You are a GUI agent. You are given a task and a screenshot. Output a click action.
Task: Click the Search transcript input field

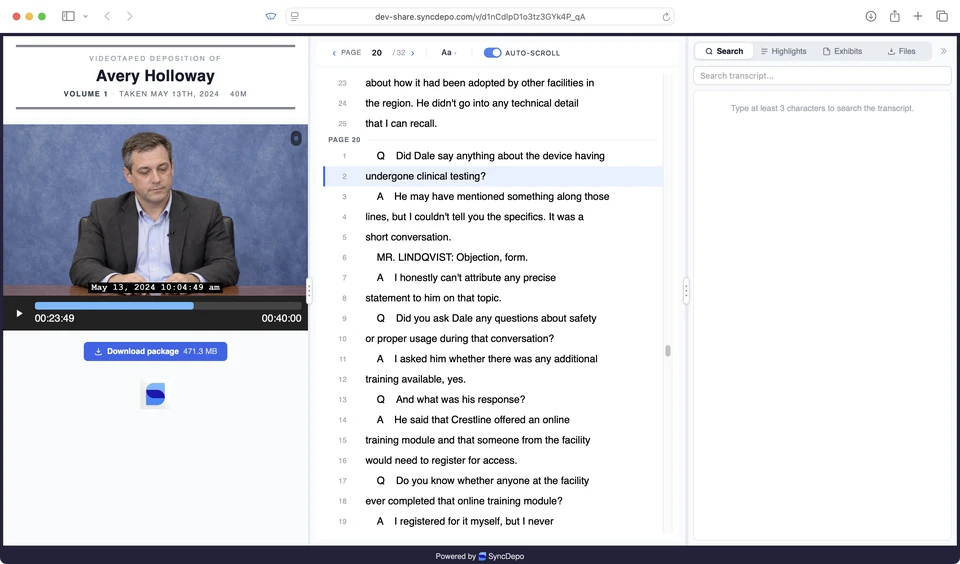822,76
